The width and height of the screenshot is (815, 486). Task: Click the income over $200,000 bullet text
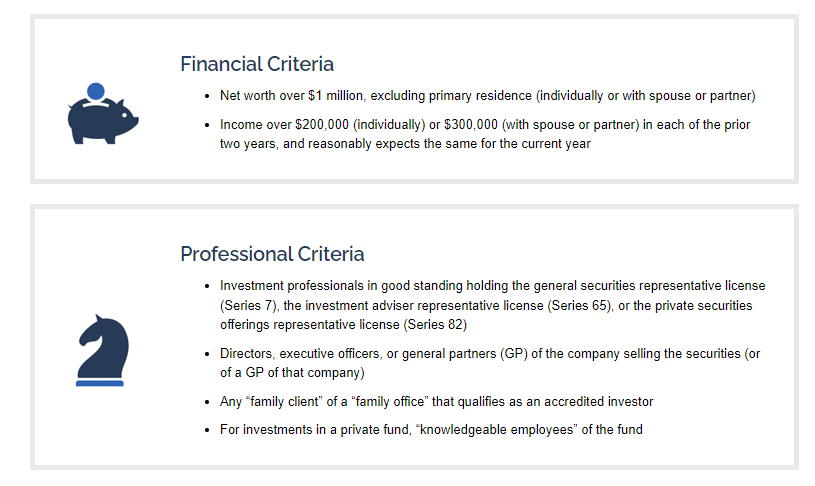tap(485, 134)
